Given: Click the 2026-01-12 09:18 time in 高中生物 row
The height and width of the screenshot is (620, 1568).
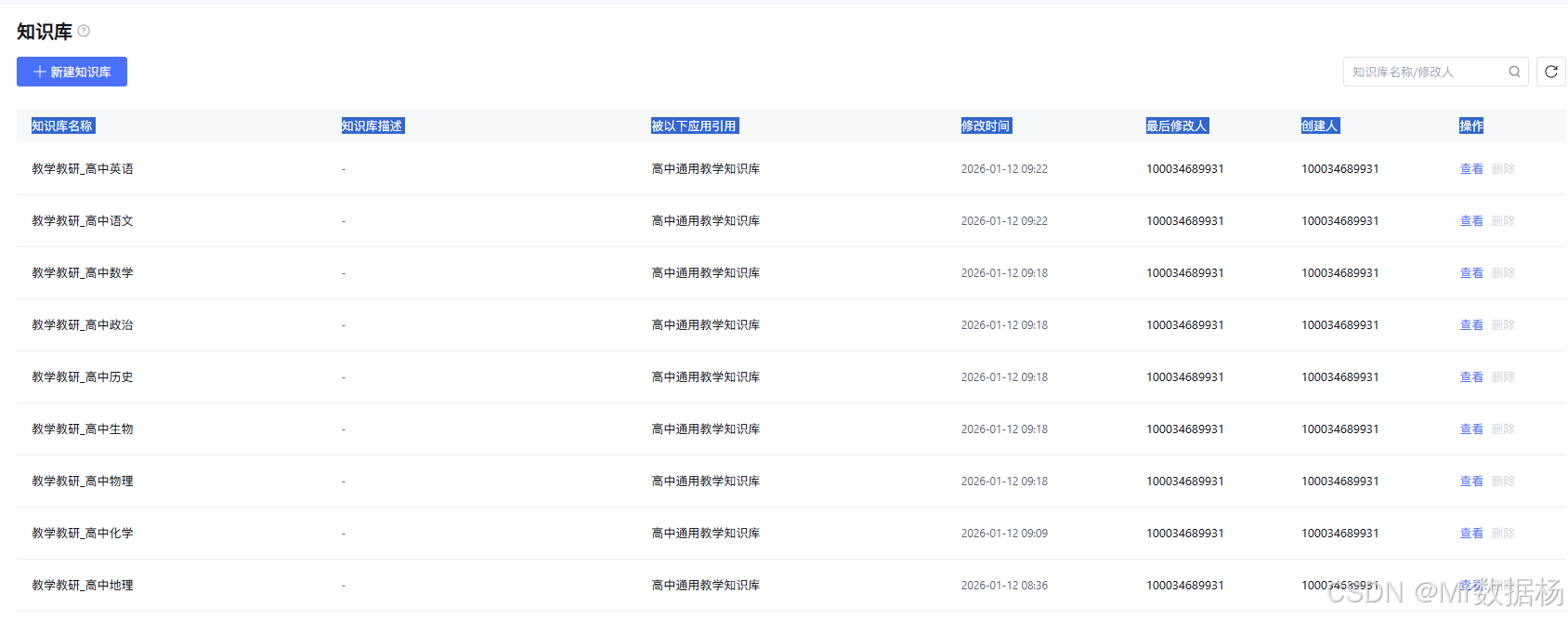Looking at the screenshot, I should click(1004, 429).
